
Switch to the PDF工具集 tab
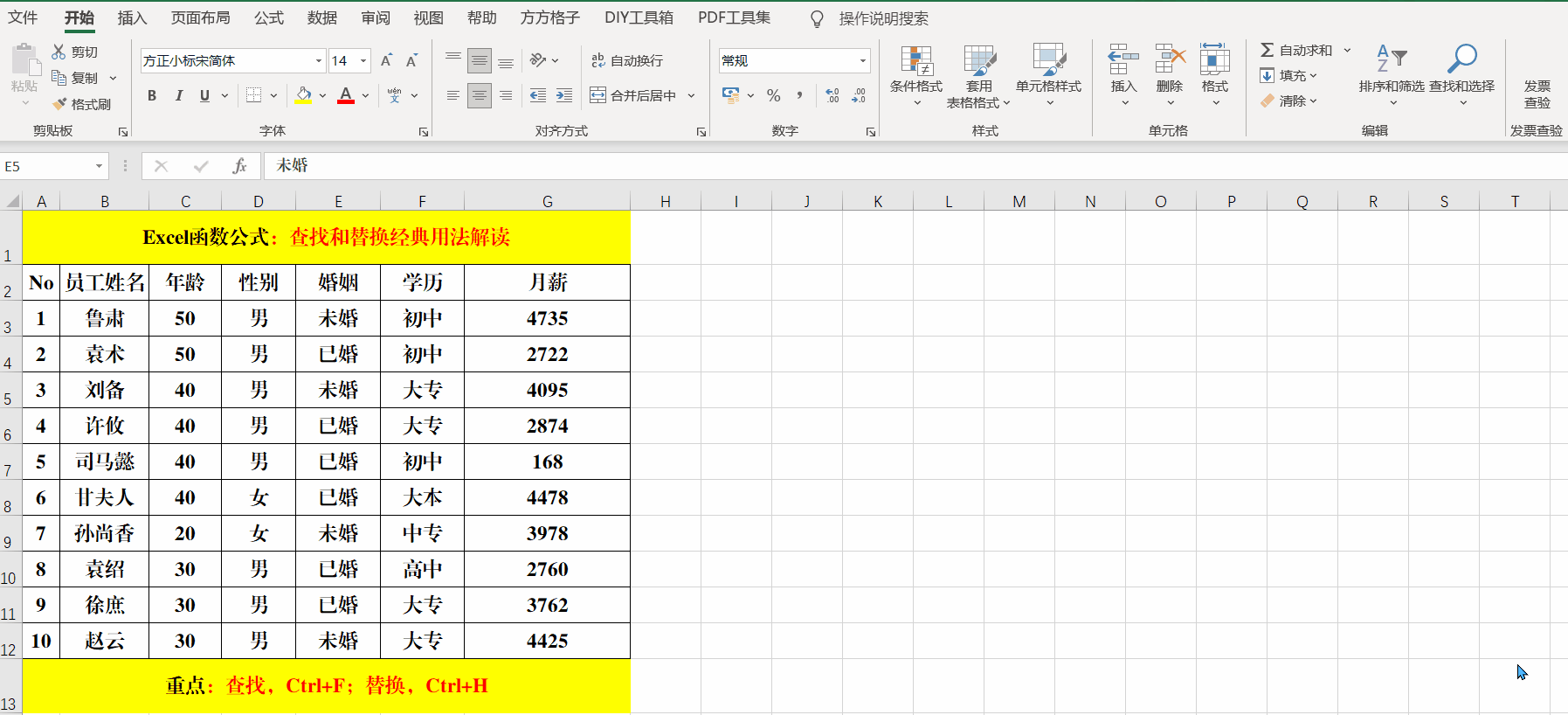(734, 17)
